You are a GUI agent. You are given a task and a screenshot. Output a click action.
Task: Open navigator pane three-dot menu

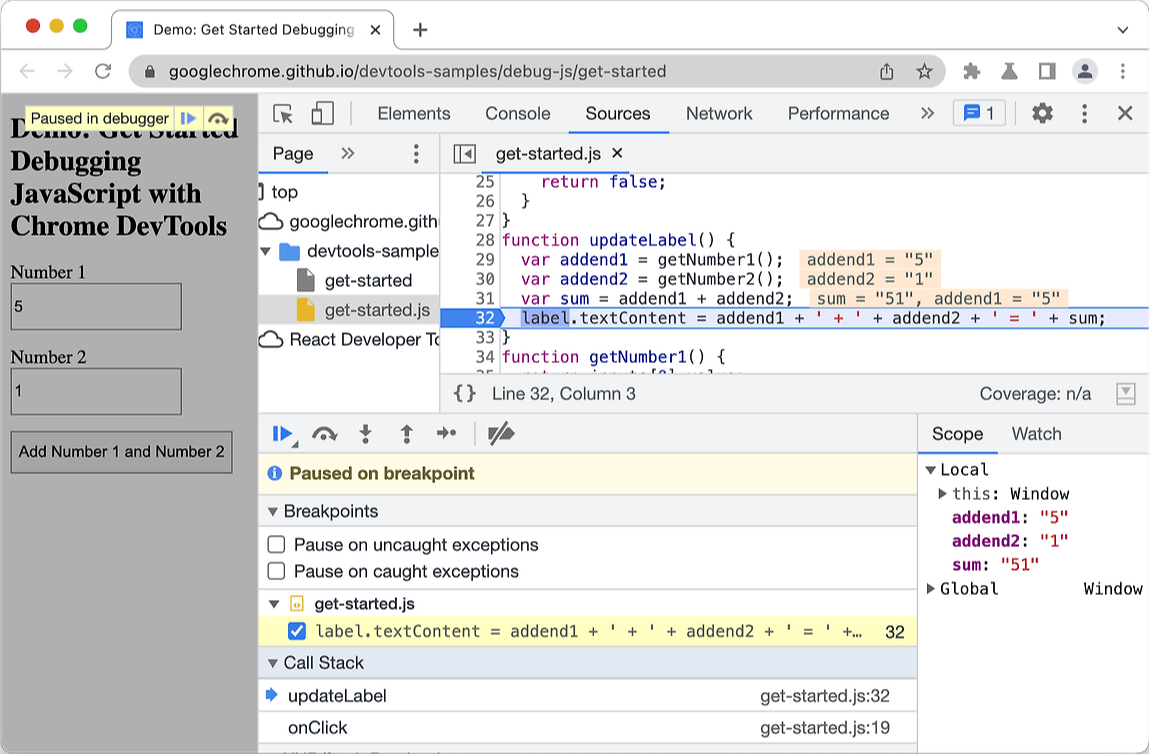(416, 153)
